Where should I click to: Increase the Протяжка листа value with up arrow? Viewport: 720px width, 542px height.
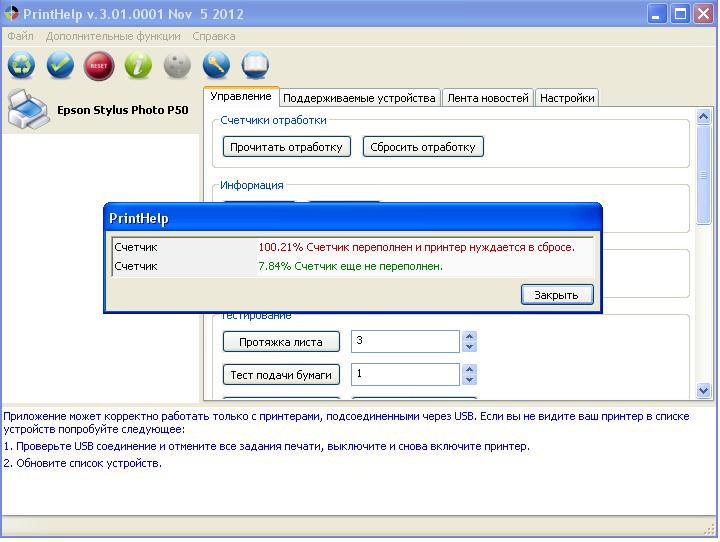[x=469, y=336]
